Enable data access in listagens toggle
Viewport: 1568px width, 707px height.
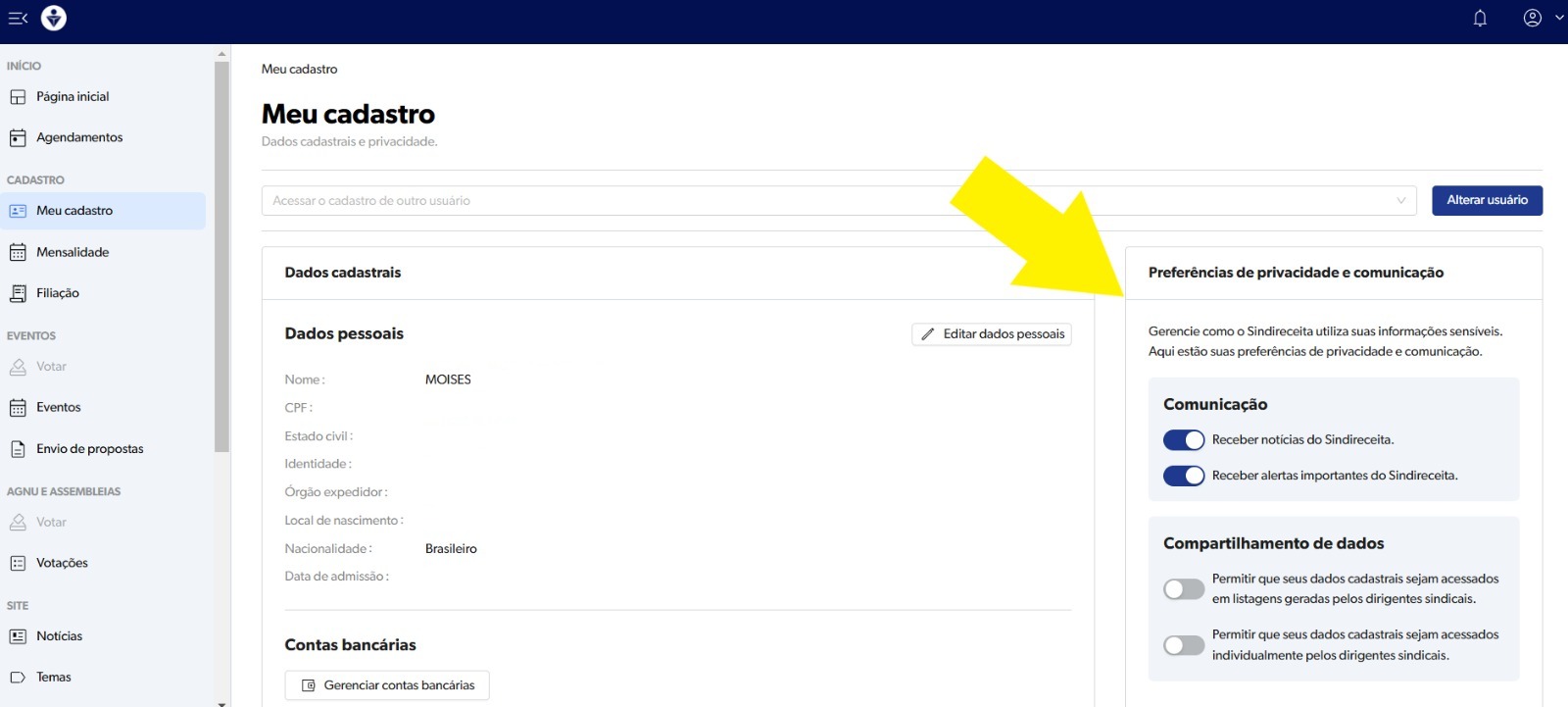1184,589
